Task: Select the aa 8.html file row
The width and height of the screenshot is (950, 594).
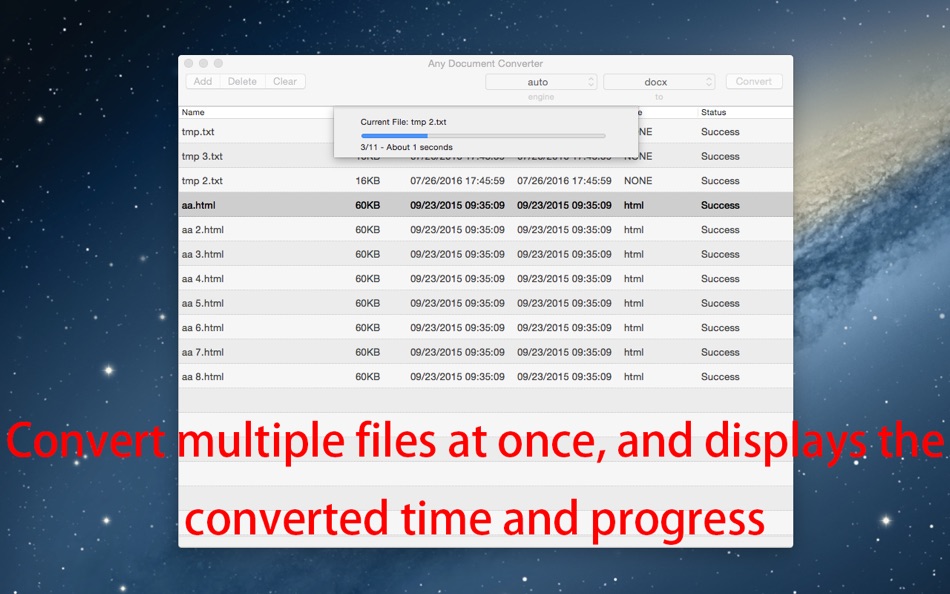Action: click(485, 376)
